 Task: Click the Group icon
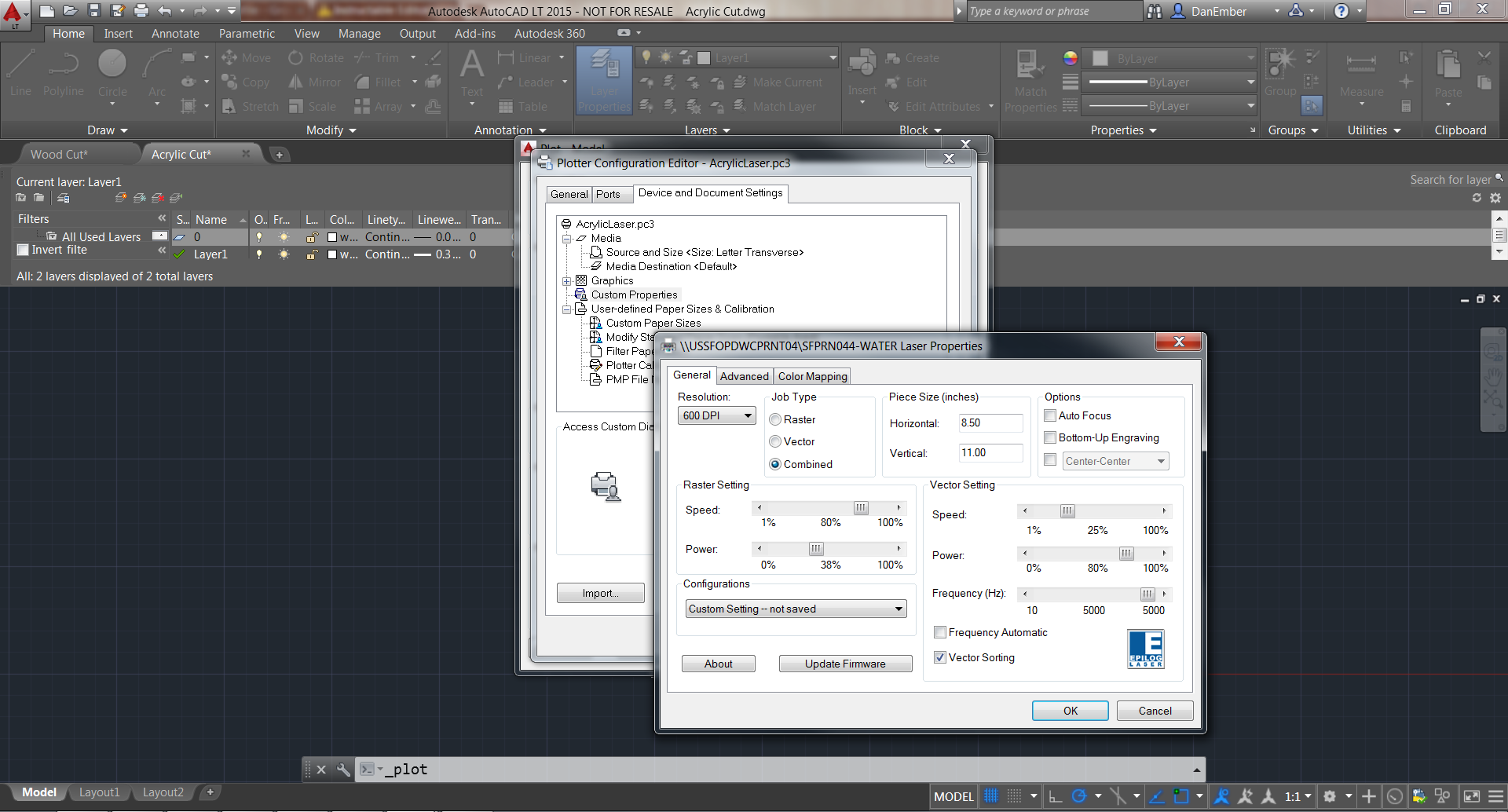click(1280, 72)
